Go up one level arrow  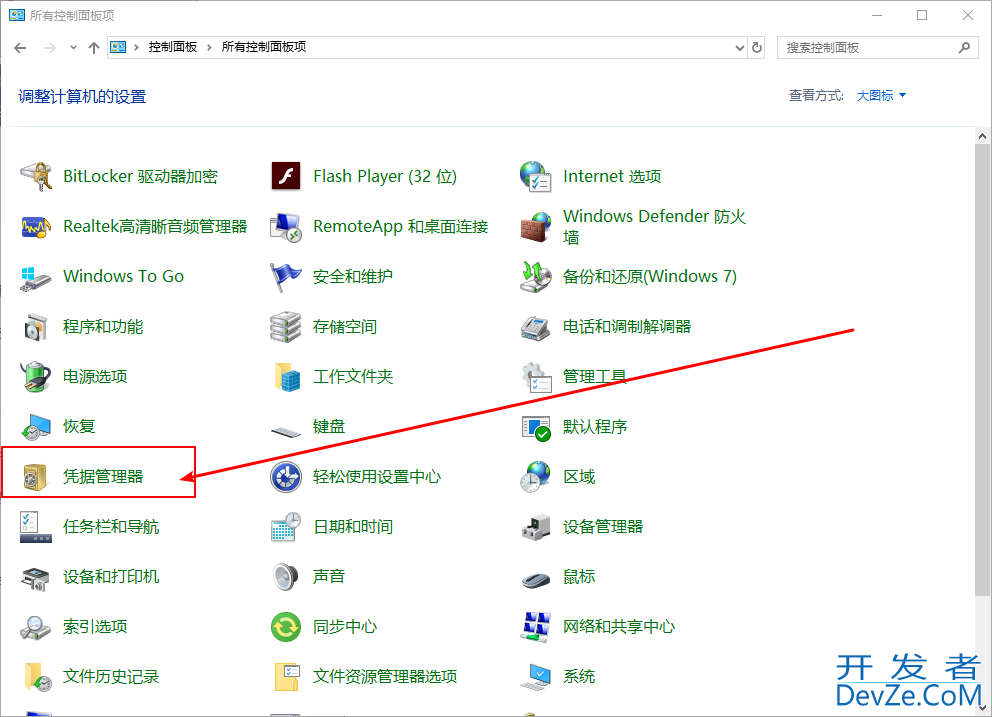94,47
